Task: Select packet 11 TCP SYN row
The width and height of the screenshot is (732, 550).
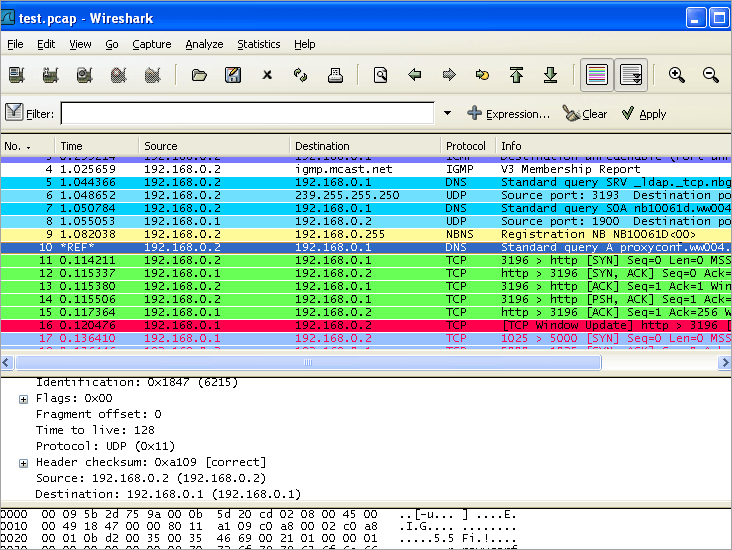Action: [x=366, y=260]
